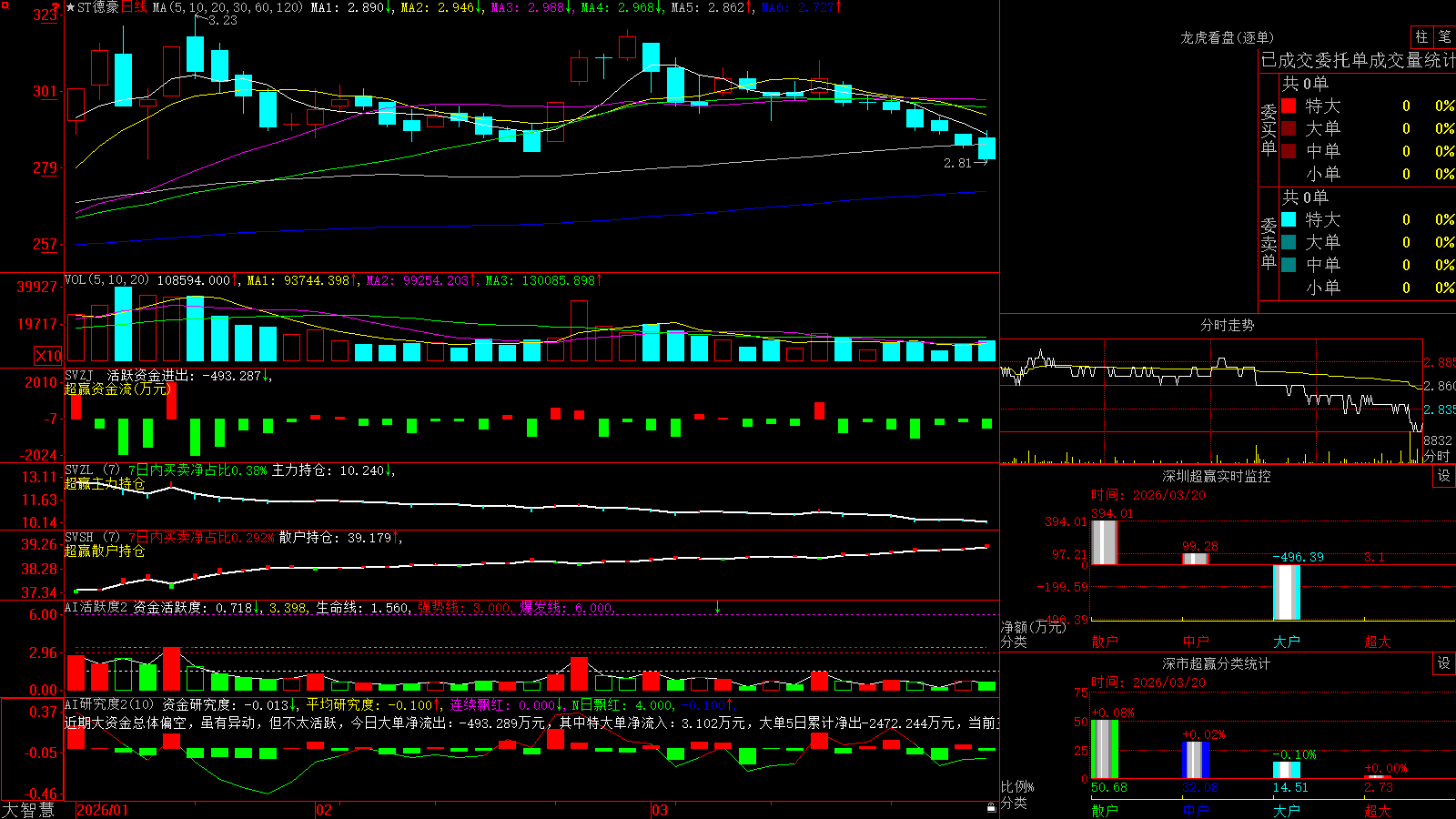
Task: Open the red question mark help icon
Action: [56, 7]
